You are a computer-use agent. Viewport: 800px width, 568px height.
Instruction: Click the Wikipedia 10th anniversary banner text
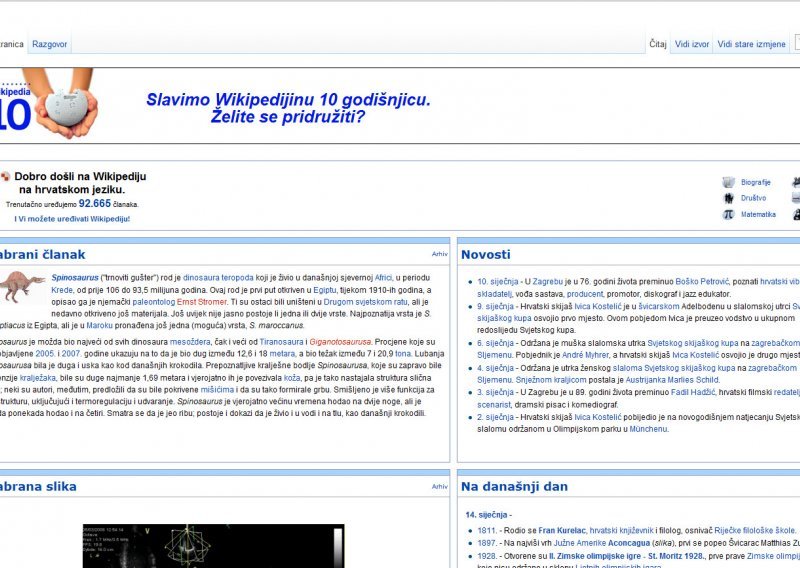coord(288,108)
